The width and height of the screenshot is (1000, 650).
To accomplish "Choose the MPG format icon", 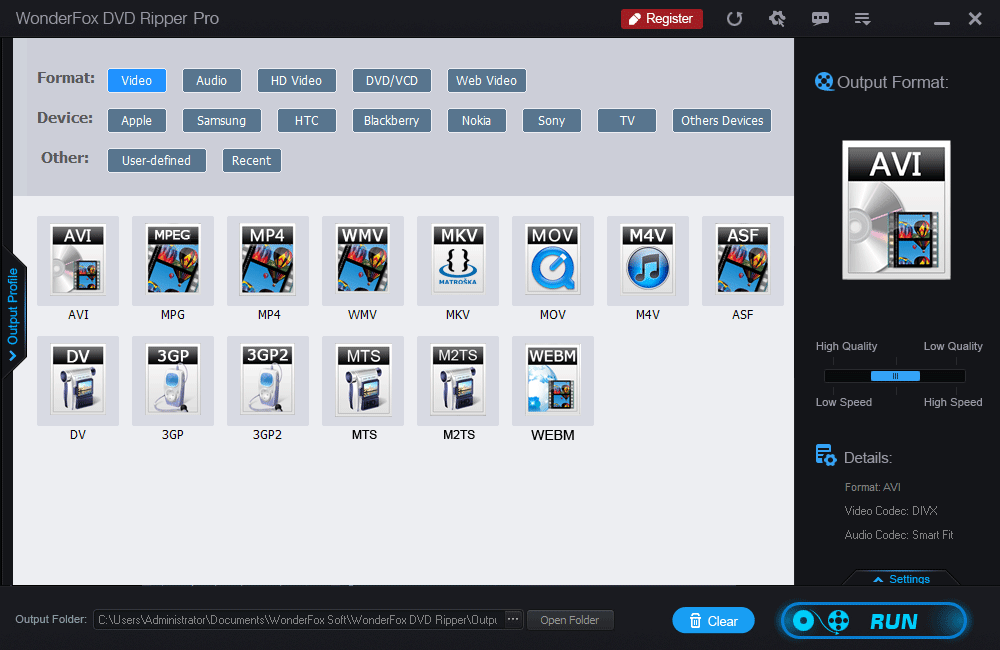I will pos(173,260).
